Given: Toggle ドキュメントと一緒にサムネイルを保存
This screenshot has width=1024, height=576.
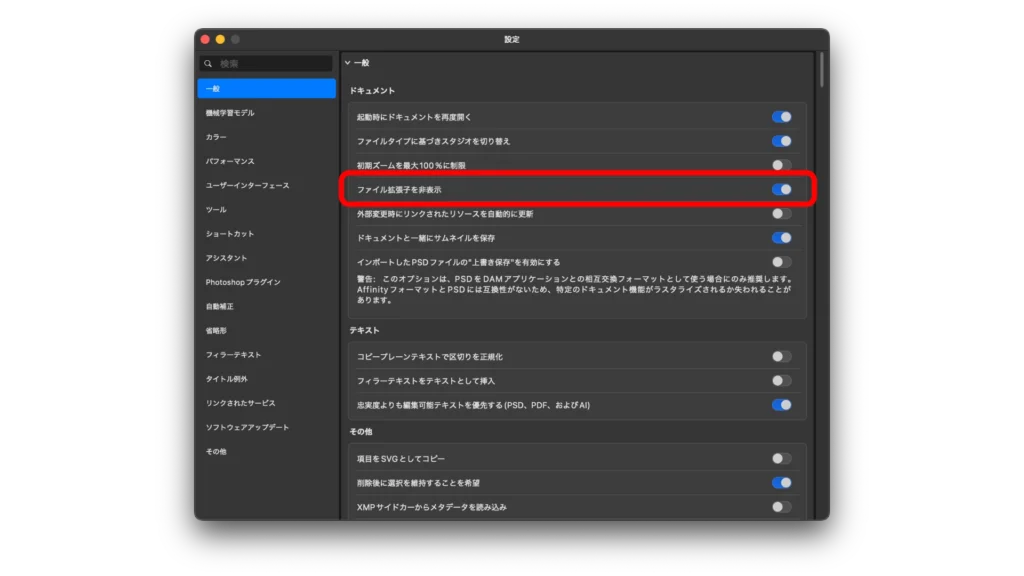Looking at the screenshot, I should click(783, 237).
